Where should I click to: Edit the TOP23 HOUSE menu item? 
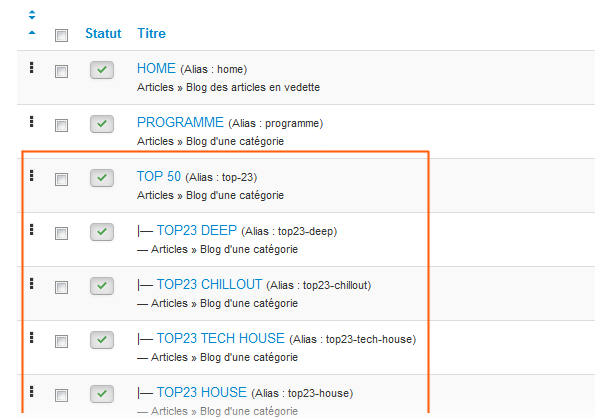202,393
